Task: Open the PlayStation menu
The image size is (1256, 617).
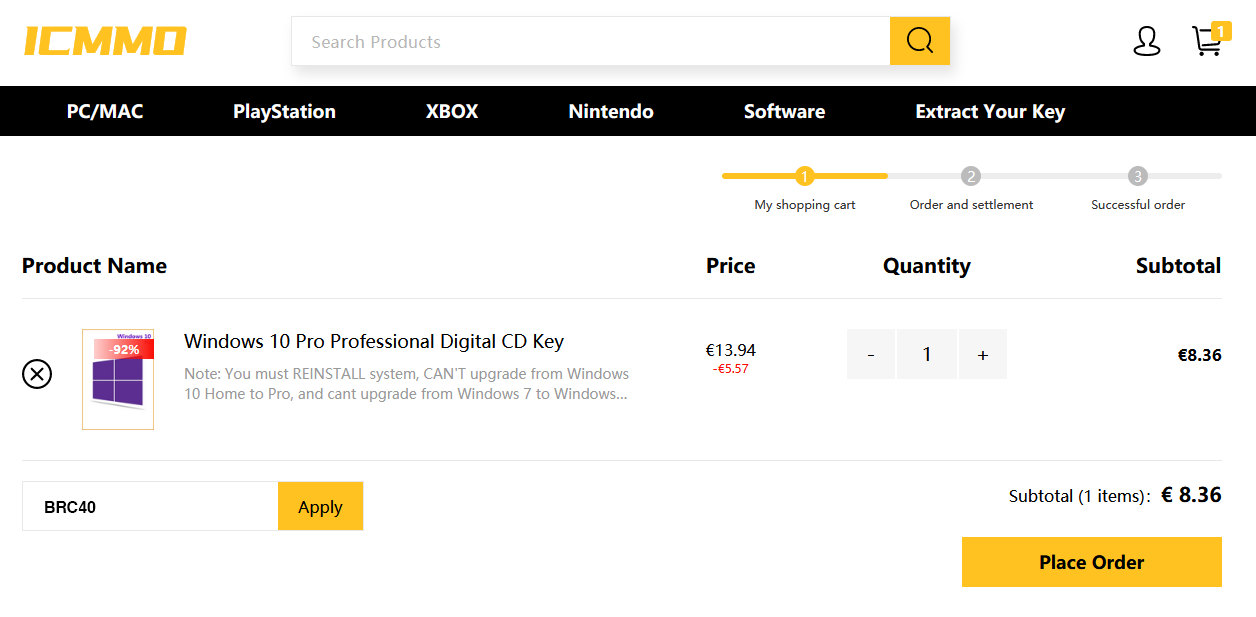Action: point(284,111)
